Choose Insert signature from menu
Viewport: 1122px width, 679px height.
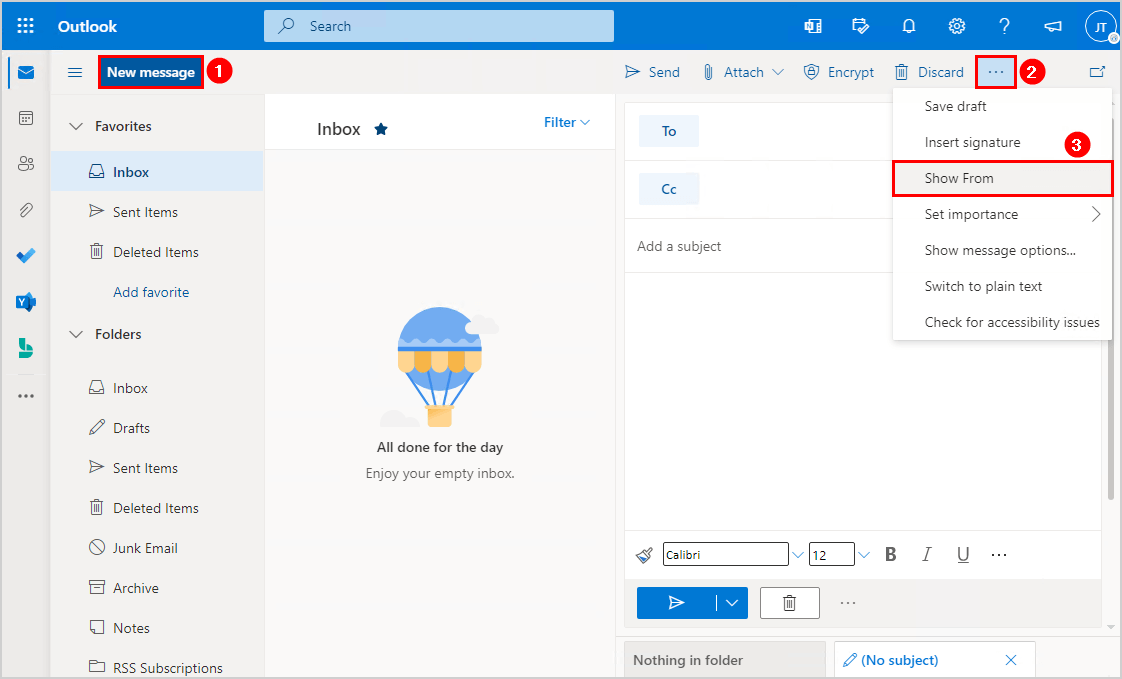coord(1002,142)
